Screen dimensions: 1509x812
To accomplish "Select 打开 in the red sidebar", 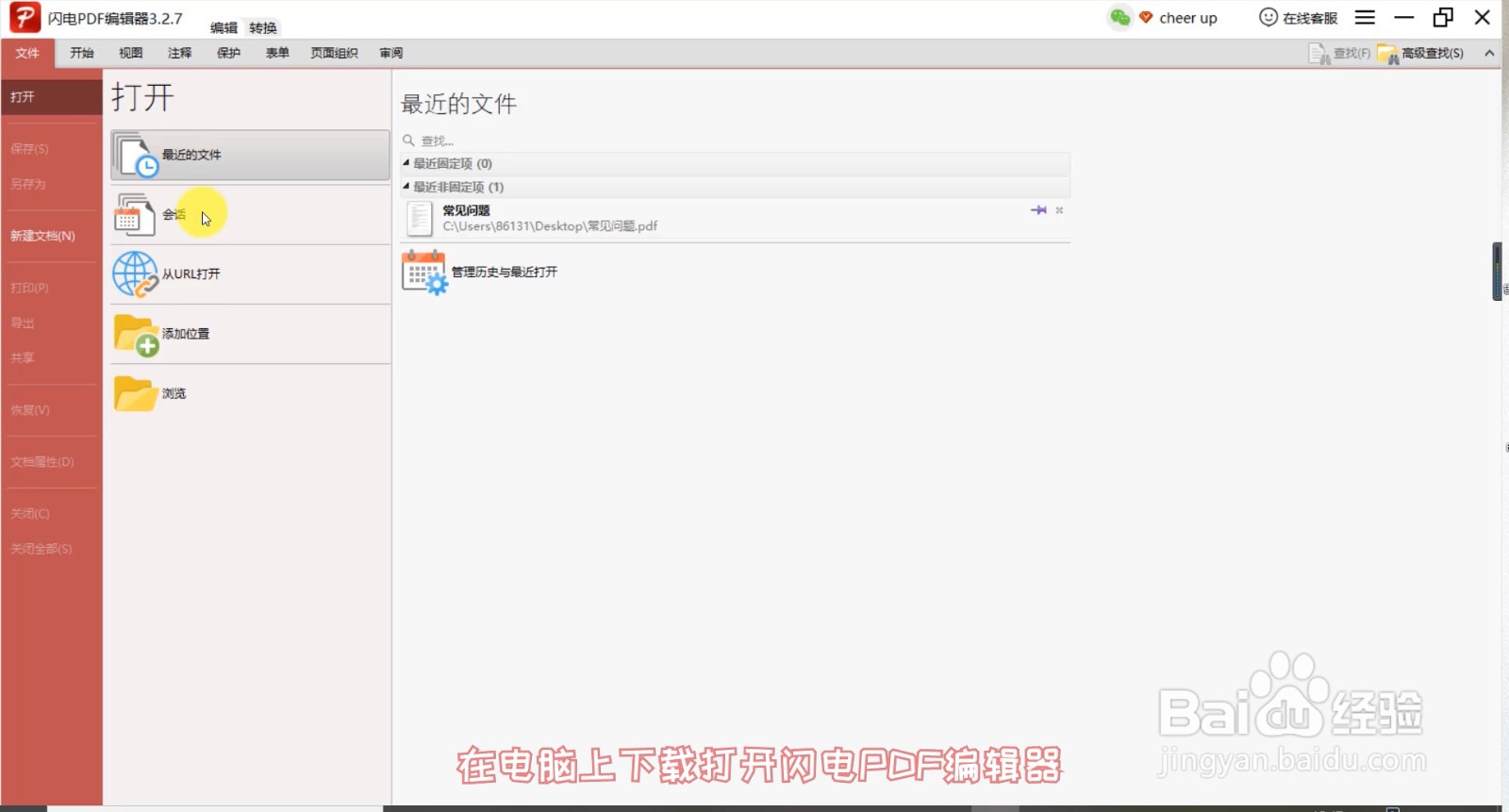I will (x=52, y=97).
